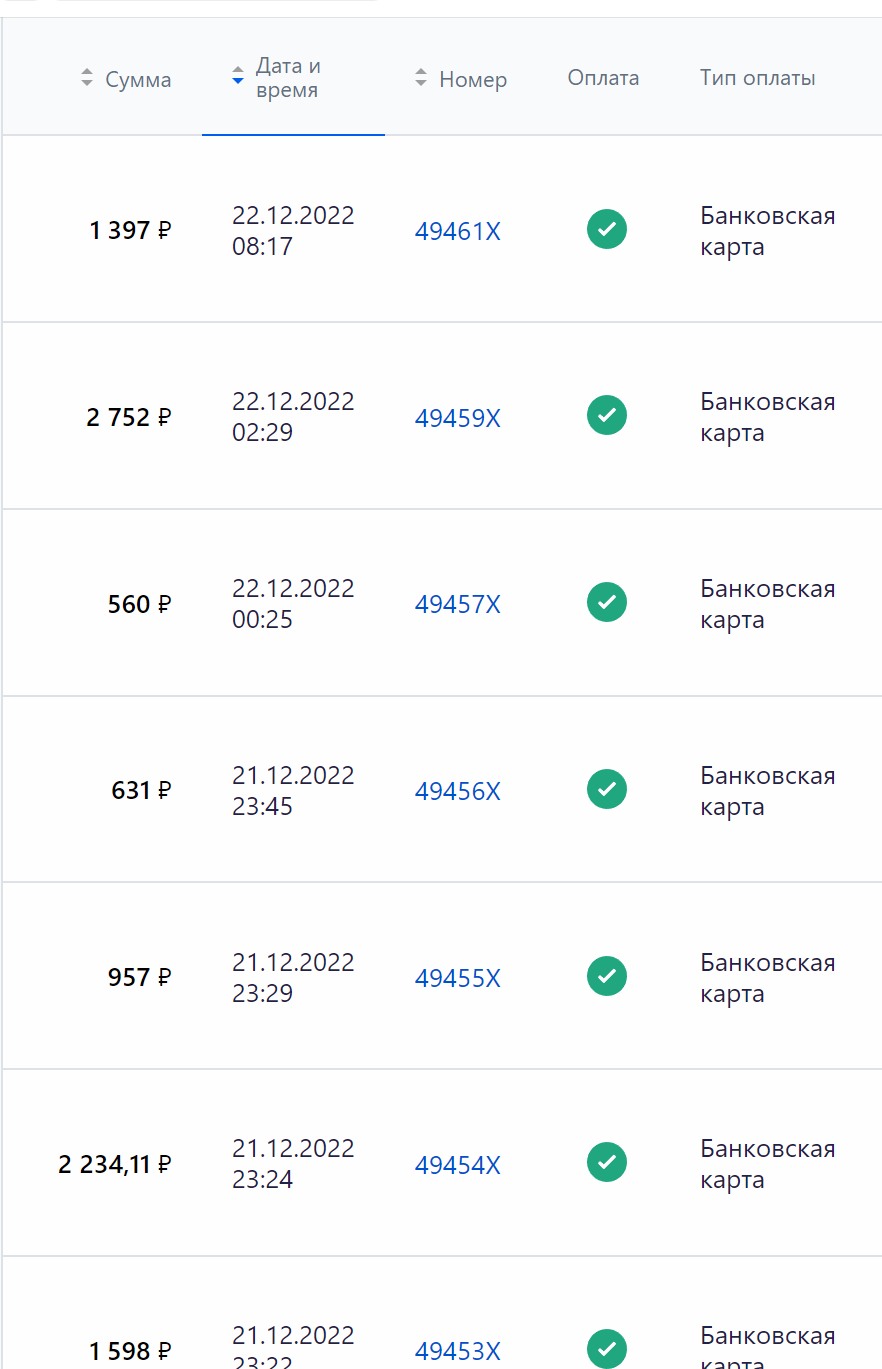The width and height of the screenshot is (882, 1369).
Task: Click green payment checkmark for order 49461X
Action: (x=607, y=229)
